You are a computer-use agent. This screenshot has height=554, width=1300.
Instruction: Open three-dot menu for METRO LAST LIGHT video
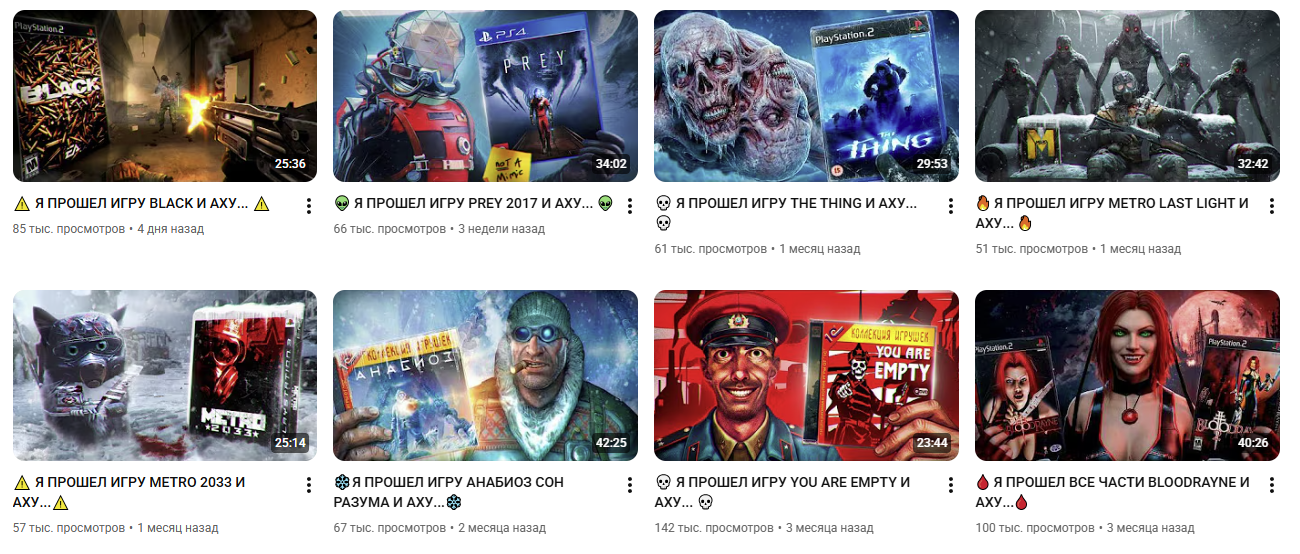tap(1271, 206)
